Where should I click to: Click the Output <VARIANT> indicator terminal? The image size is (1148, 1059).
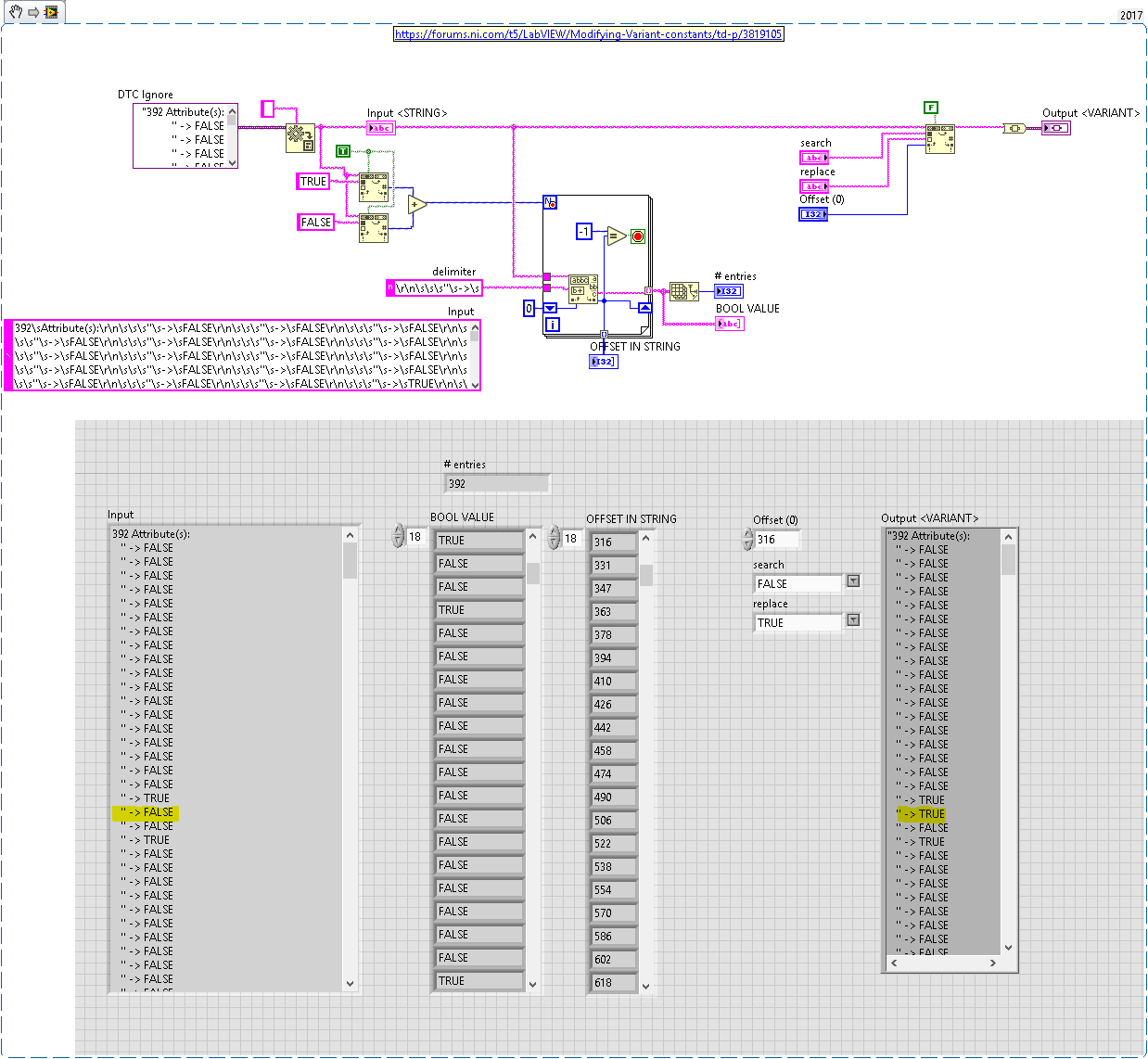click(x=1056, y=128)
